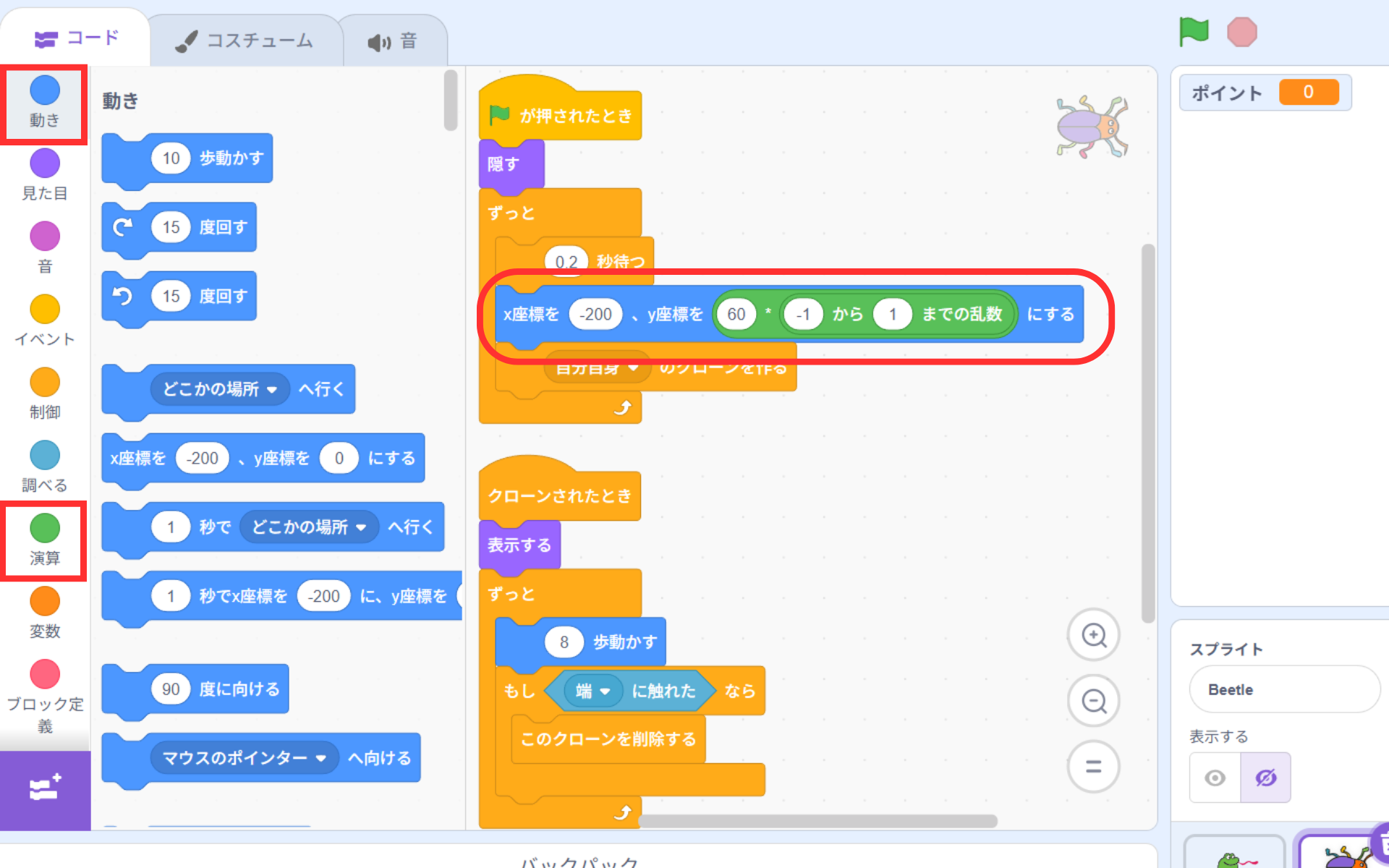Click the 隠す block in the script
1389x868 pixels.
511,164
